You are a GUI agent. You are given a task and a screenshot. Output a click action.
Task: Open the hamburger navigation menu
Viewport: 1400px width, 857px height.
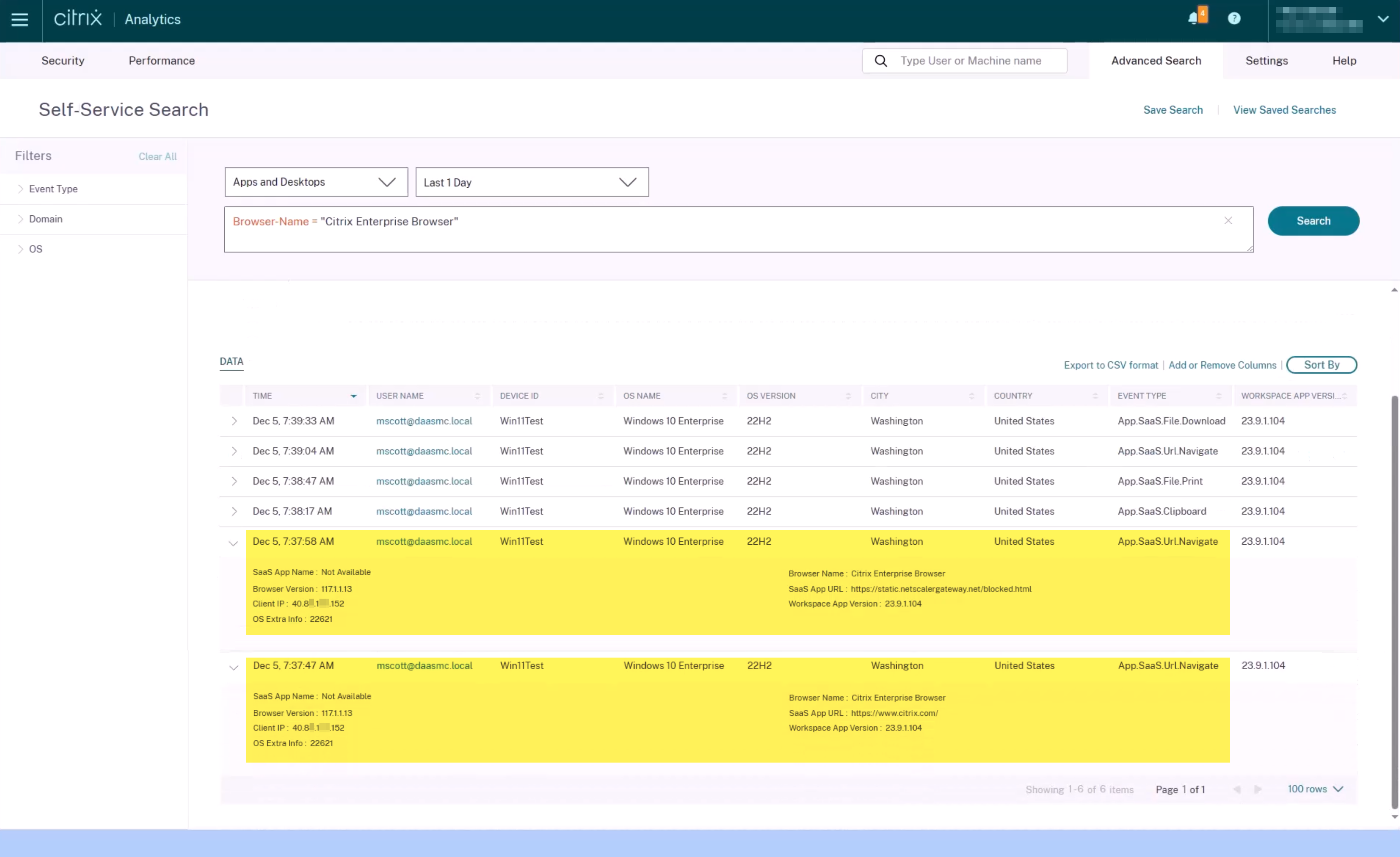[x=20, y=19]
